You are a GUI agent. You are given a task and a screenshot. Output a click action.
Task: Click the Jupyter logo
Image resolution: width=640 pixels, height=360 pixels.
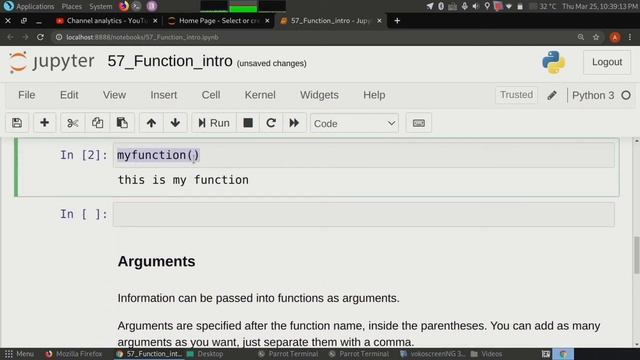(x=51, y=62)
